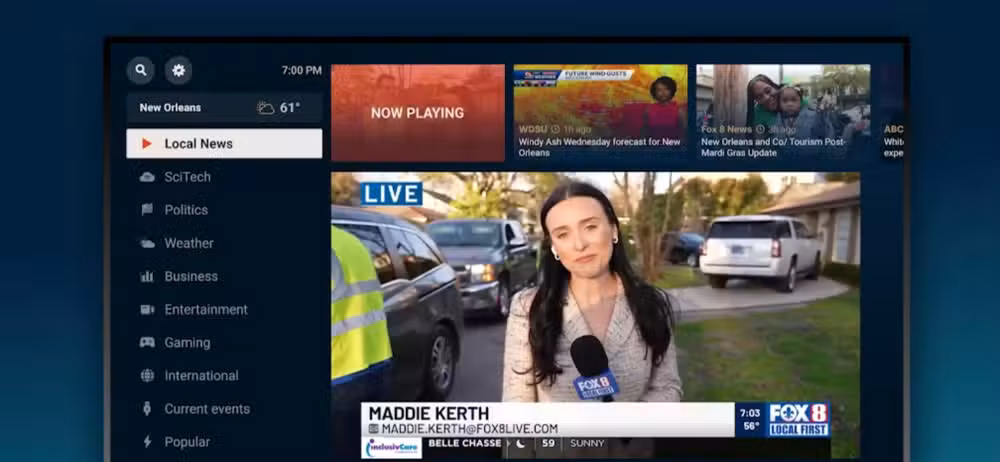Click the live Fox 8 video player
This screenshot has width=1000, height=462.
(595, 315)
